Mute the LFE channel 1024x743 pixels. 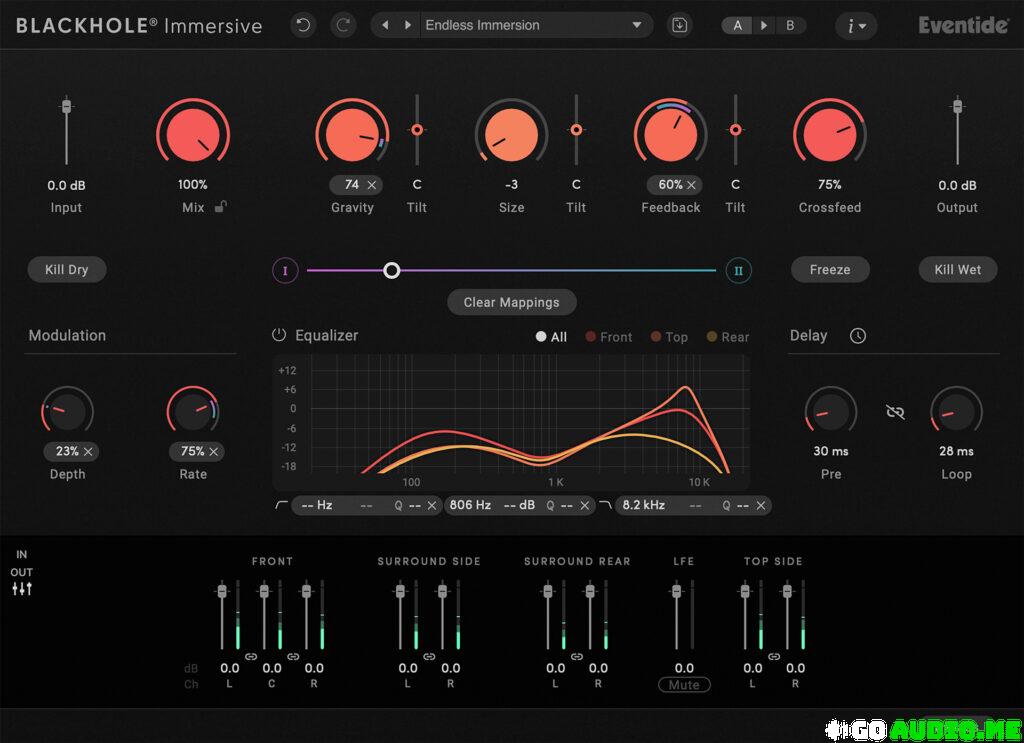click(684, 685)
